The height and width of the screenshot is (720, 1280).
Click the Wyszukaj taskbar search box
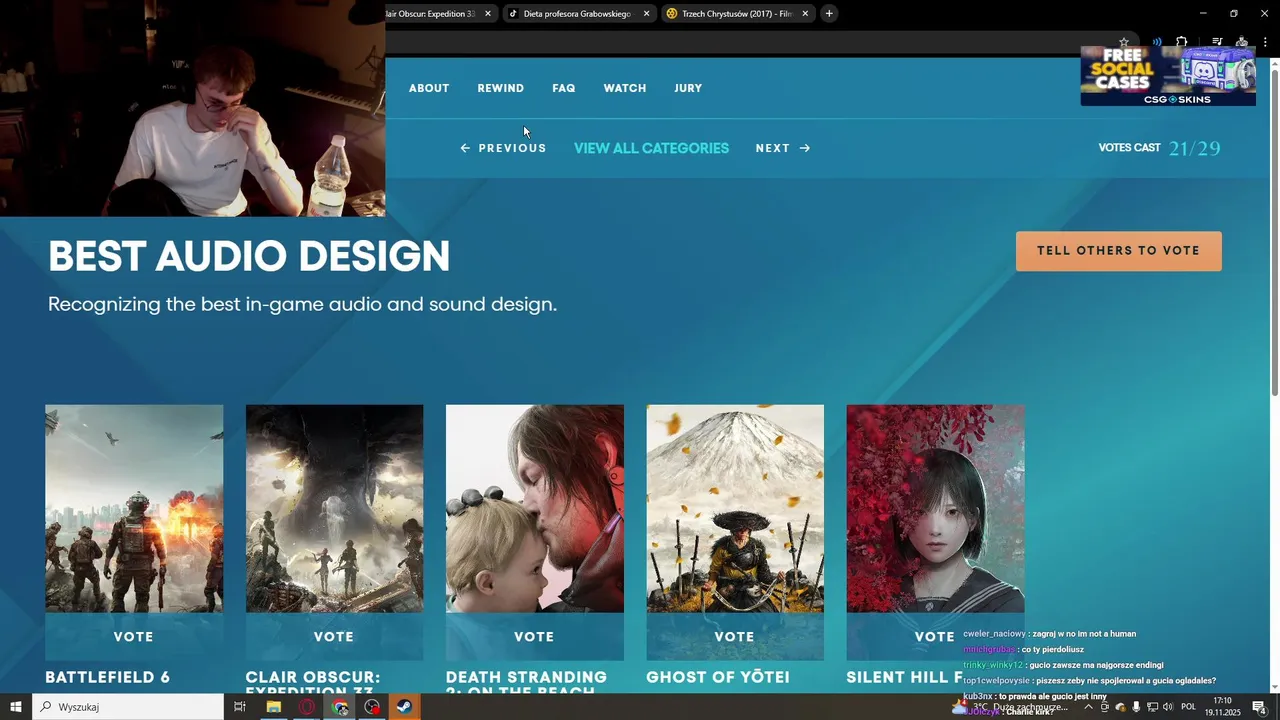128,707
